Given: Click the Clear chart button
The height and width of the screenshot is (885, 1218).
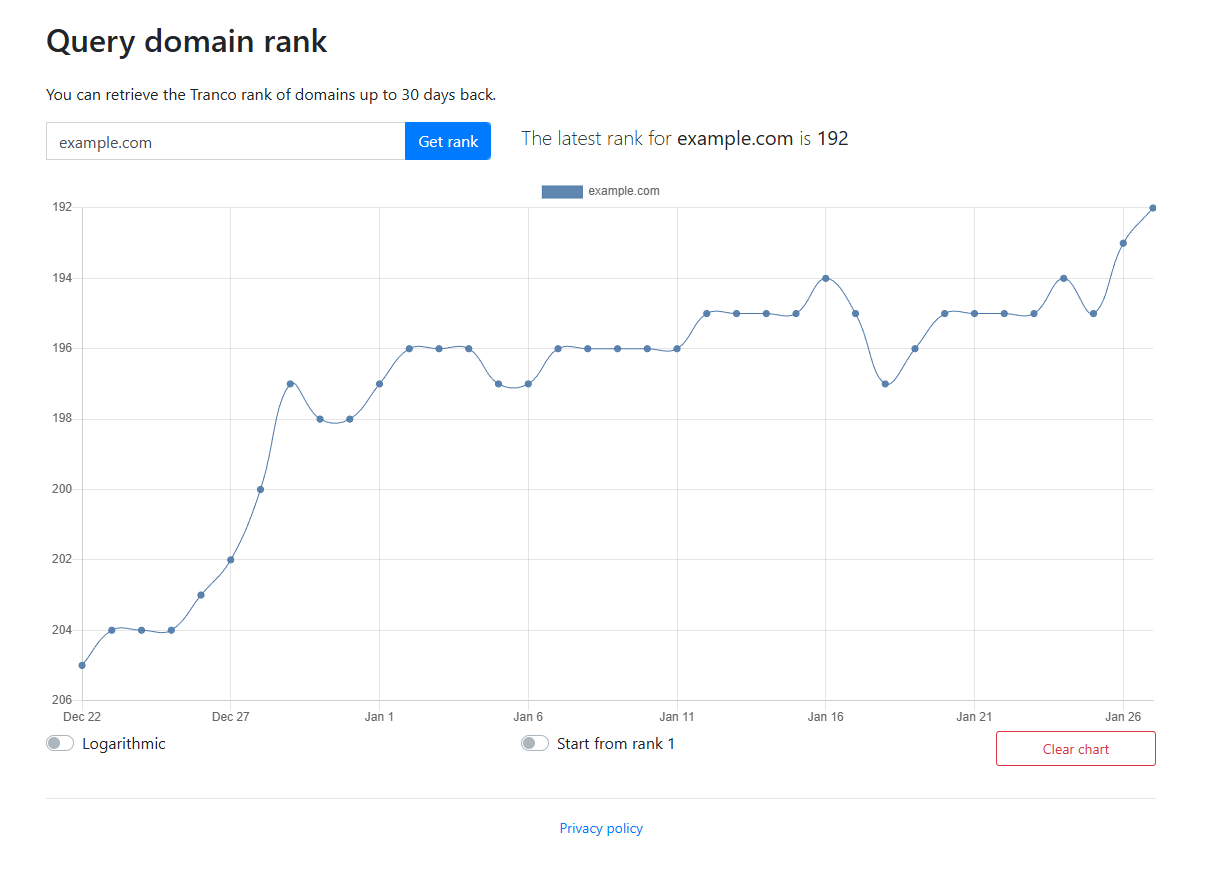Looking at the screenshot, I should pos(1075,749).
